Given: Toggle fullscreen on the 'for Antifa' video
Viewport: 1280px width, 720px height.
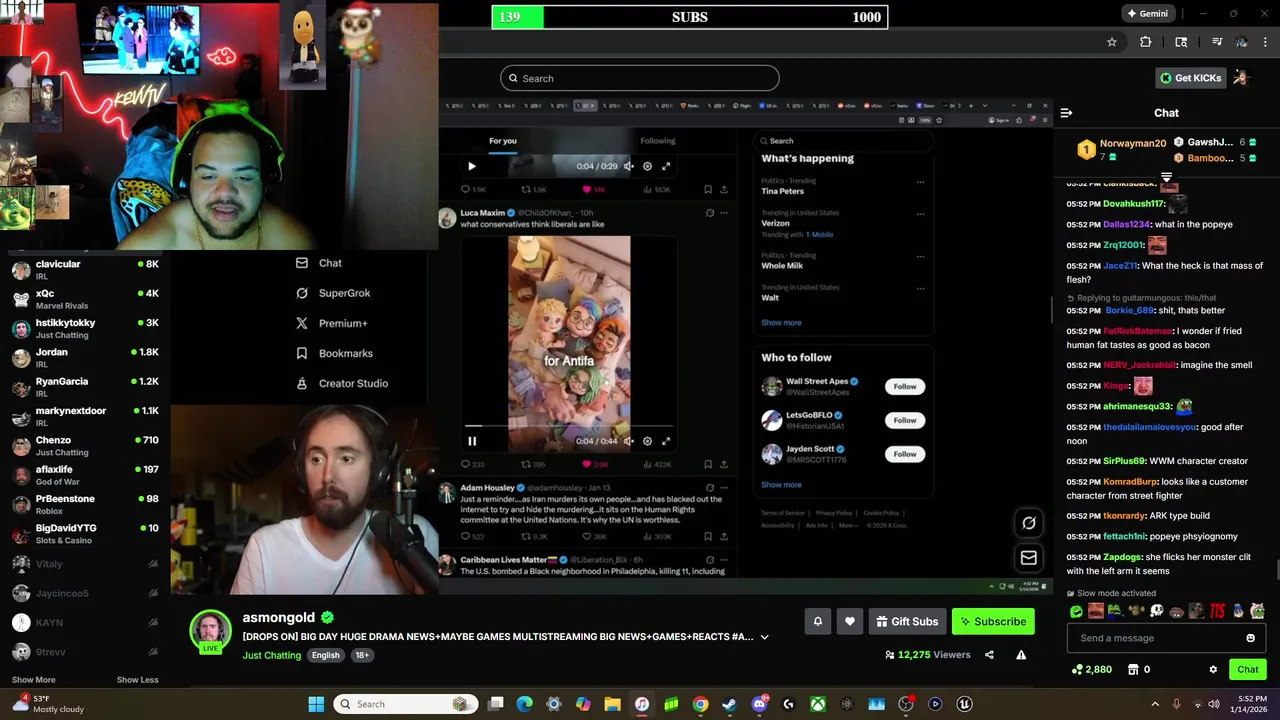Looking at the screenshot, I should pos(666,441).
